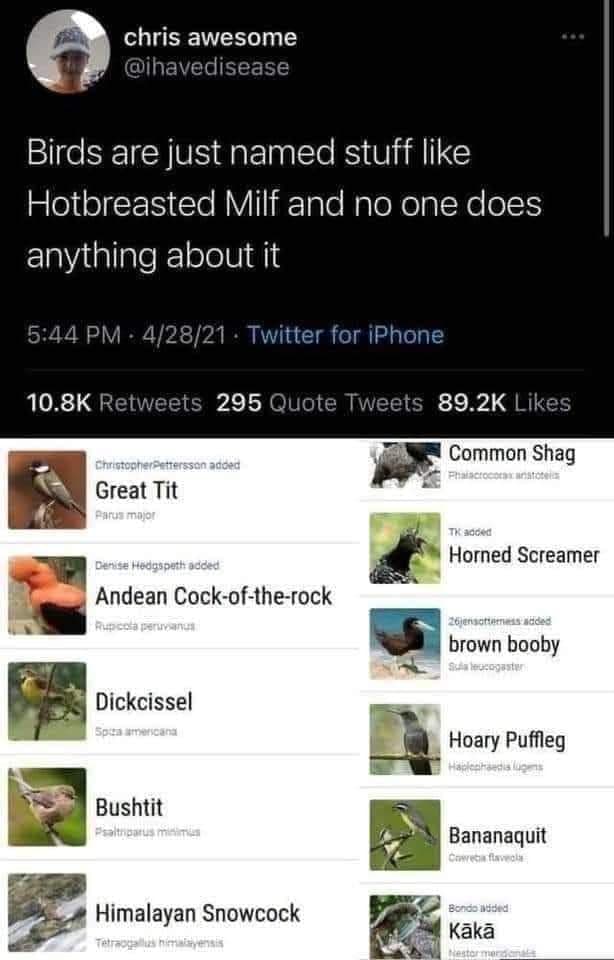614x960 pixels.
Task: View the 89.2K Likes list
Action: [x=505, y=402]
